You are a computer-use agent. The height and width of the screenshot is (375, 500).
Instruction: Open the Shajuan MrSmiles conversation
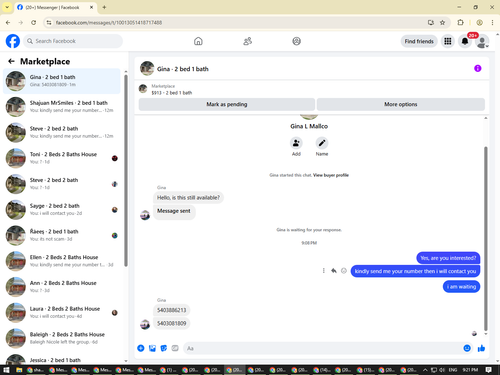pos(62,107)
